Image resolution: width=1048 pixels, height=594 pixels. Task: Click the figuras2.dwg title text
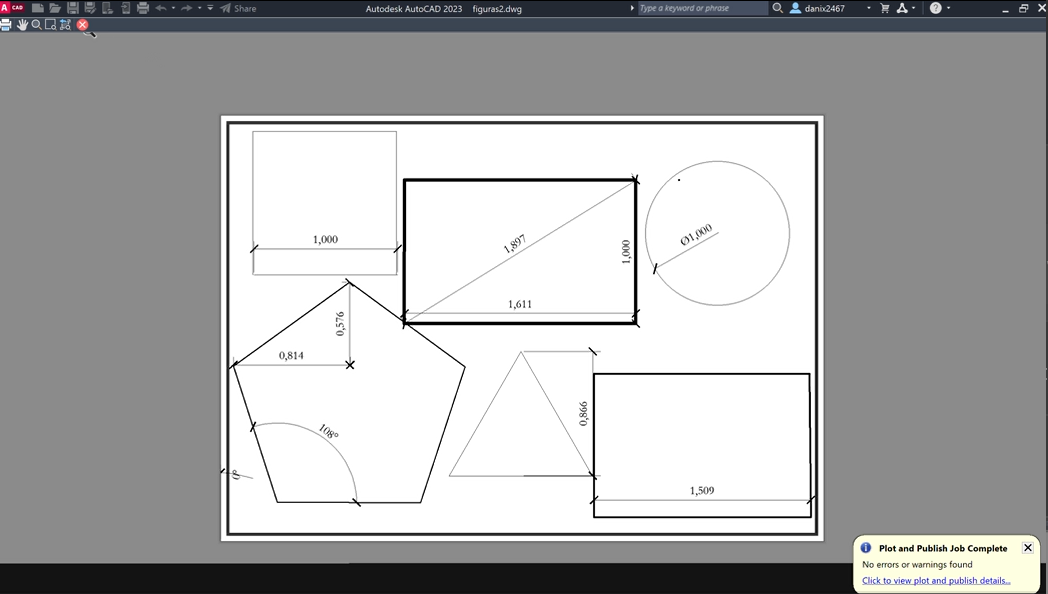tap(497, 9)
